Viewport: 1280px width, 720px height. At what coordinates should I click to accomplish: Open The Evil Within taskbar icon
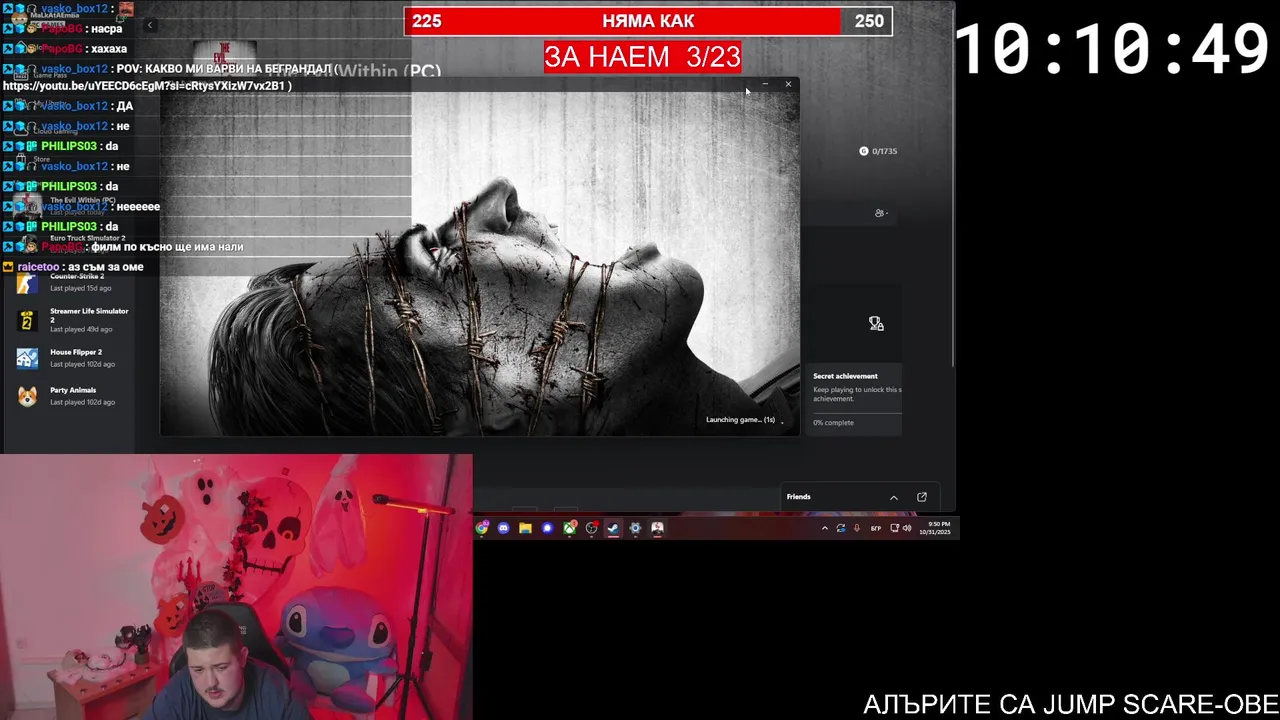[x=657, y=528]
